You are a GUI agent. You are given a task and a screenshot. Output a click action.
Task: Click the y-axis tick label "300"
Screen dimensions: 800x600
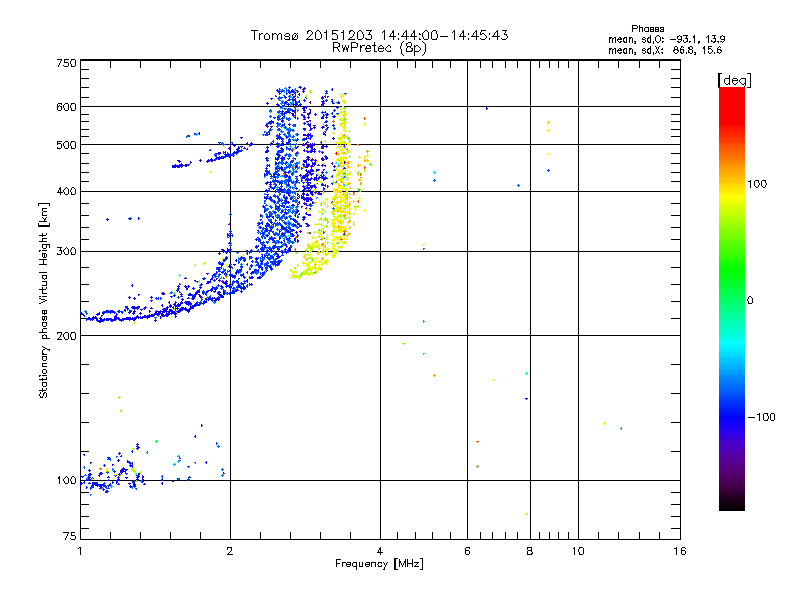(66, 252)
